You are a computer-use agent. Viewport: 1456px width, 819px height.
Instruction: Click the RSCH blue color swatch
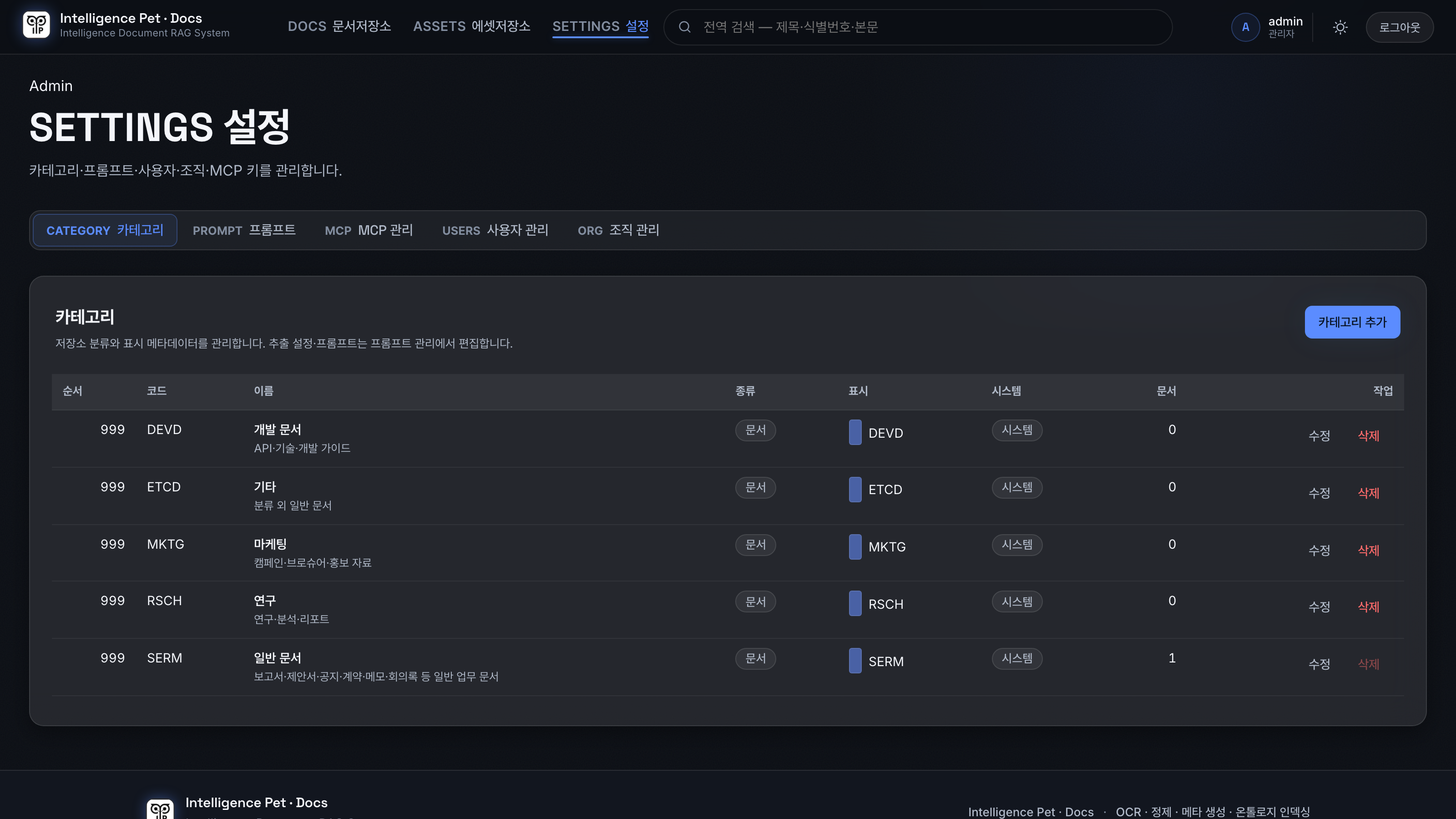[x=855, y=603]
